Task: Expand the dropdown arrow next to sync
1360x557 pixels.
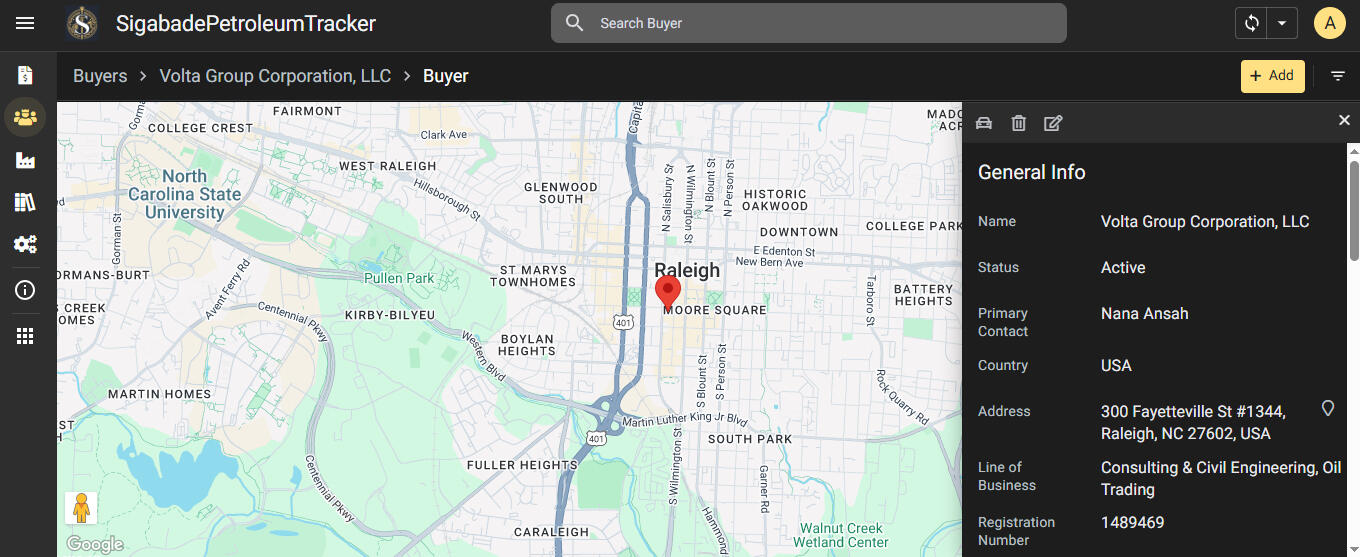Action: click(x=1281, y=23)
